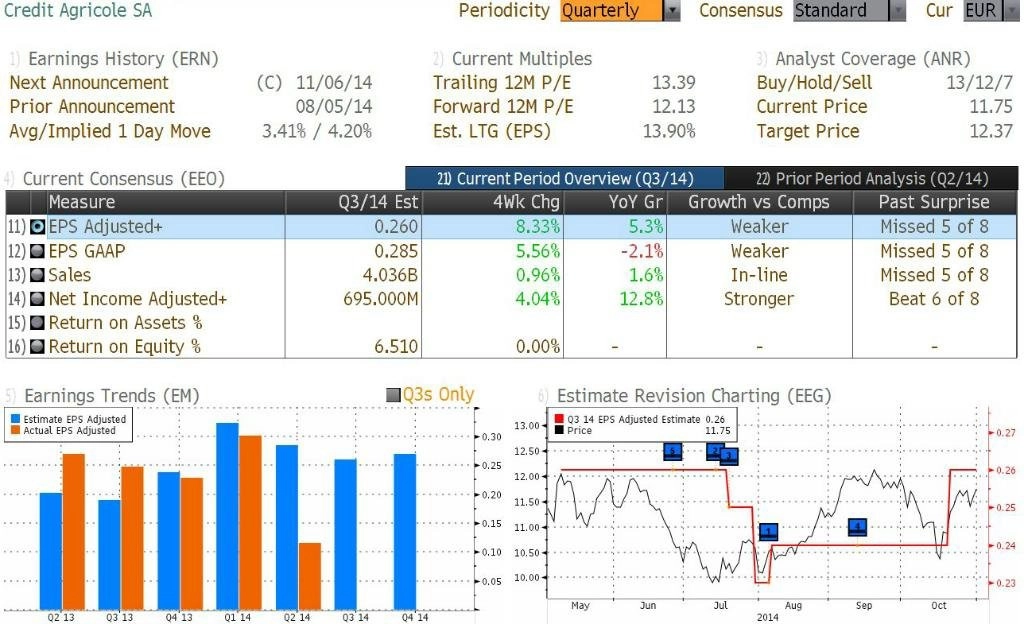Click black Price legend swatch
The image size is (1024, 624).
pyautogui.click(x=559, y=430)
